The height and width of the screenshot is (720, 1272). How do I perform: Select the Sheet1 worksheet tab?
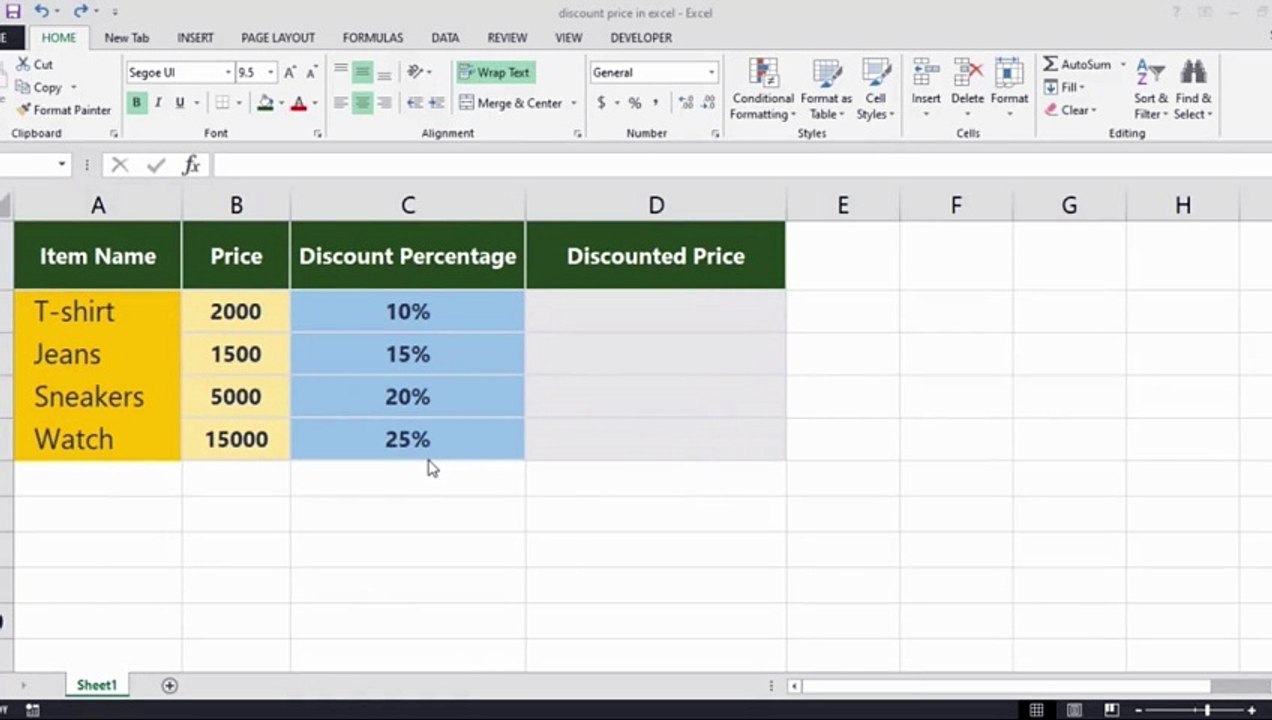[x=97, y=685]
